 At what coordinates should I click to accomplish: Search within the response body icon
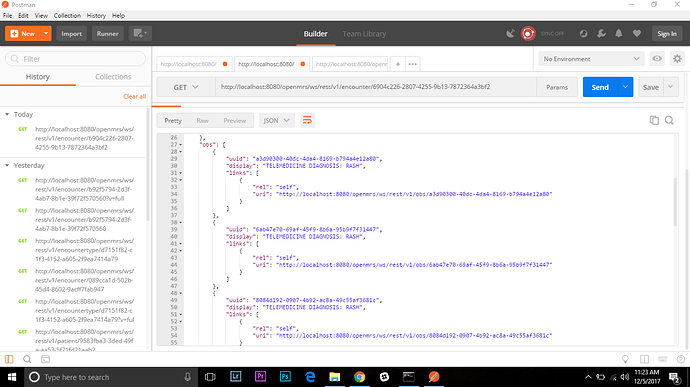[x=669, y=120]
